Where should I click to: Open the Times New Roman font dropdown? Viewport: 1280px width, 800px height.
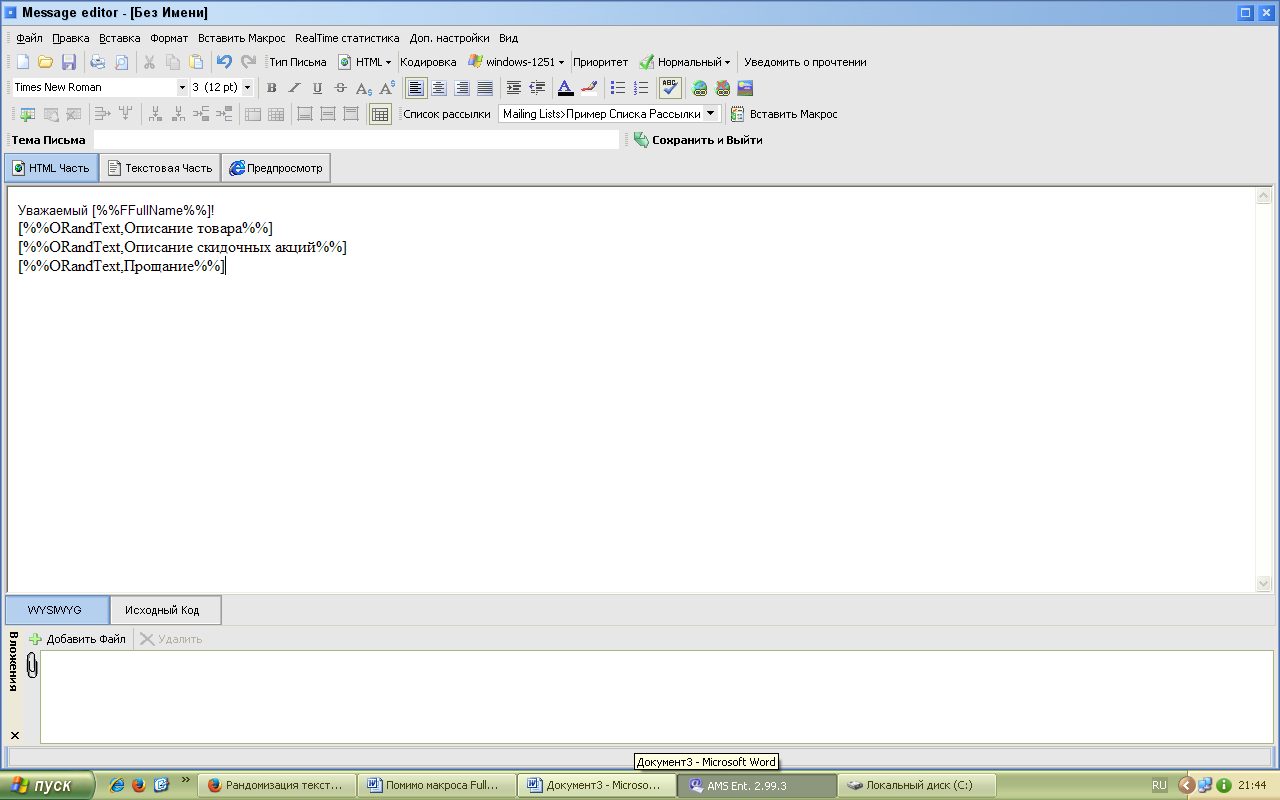182,88
